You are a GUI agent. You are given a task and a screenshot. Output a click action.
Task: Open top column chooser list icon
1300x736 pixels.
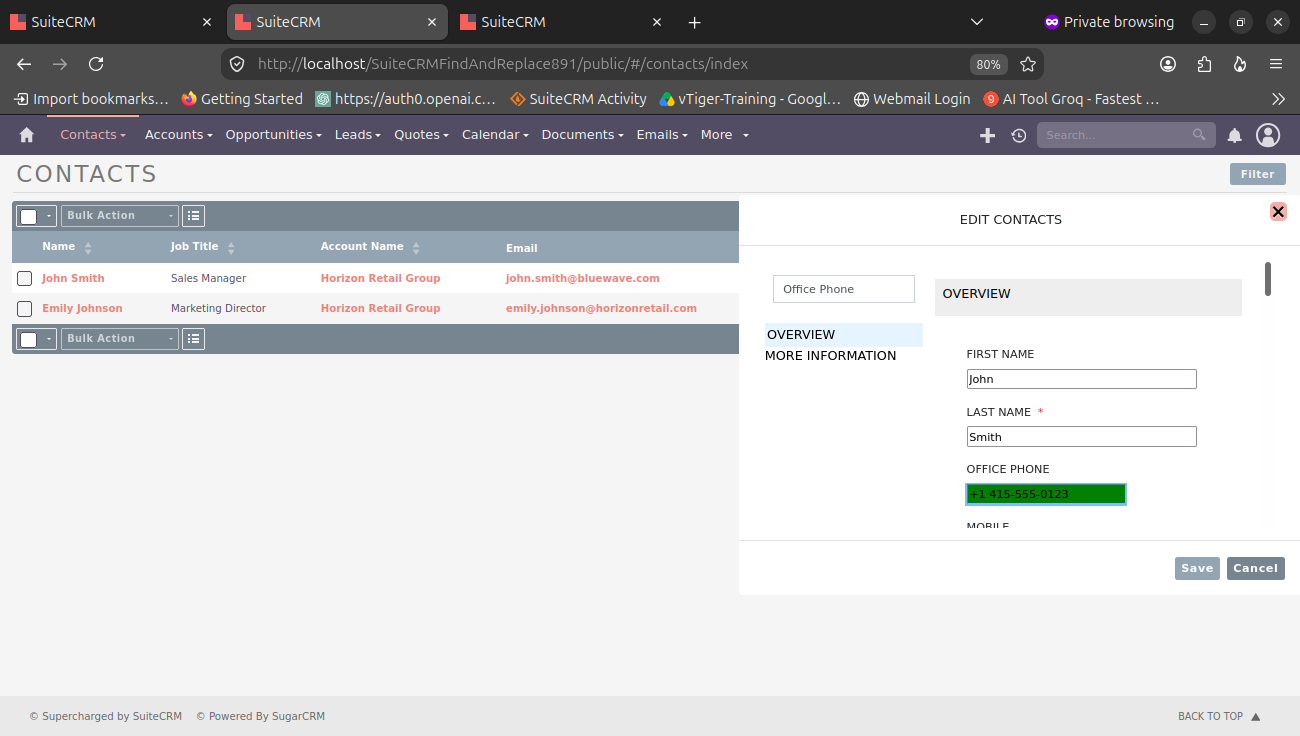(194, 215)
